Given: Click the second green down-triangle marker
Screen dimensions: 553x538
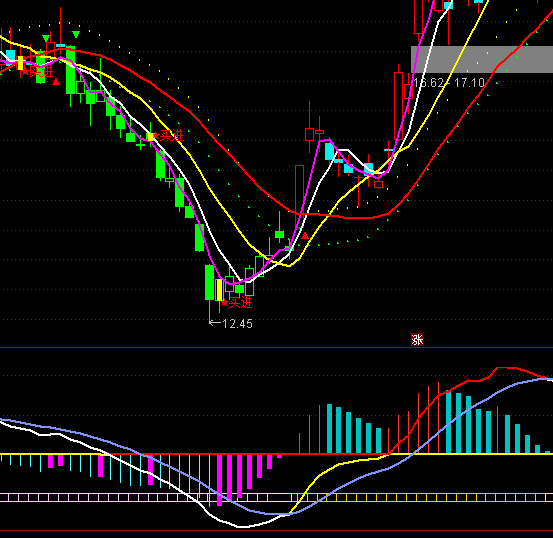Looking at the screenshot, I should [x=76, y=34].
